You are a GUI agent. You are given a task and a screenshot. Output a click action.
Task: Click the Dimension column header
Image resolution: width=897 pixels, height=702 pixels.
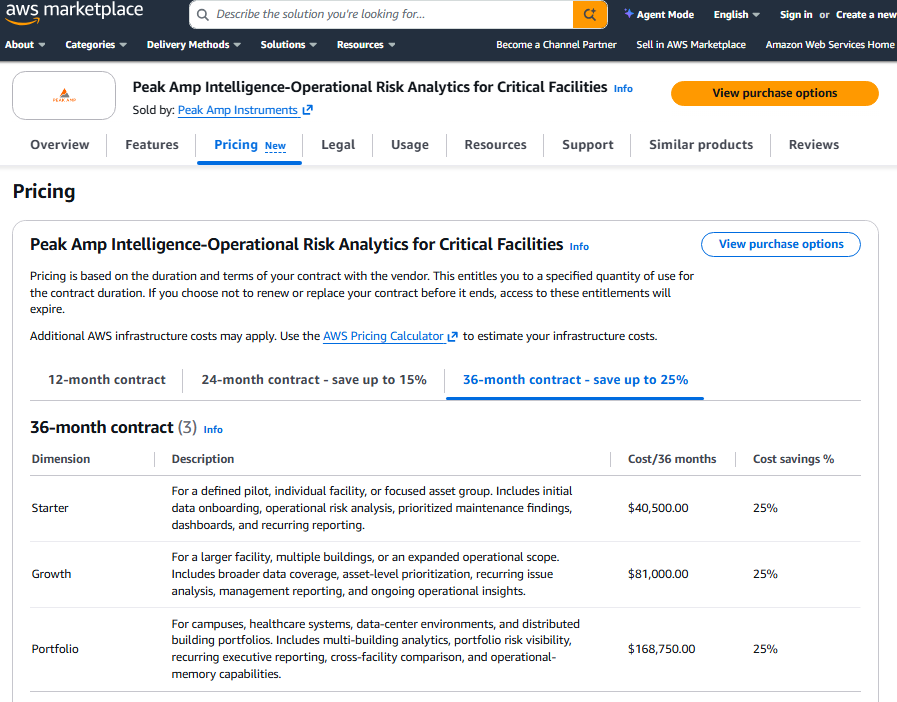tap(61, 459)
